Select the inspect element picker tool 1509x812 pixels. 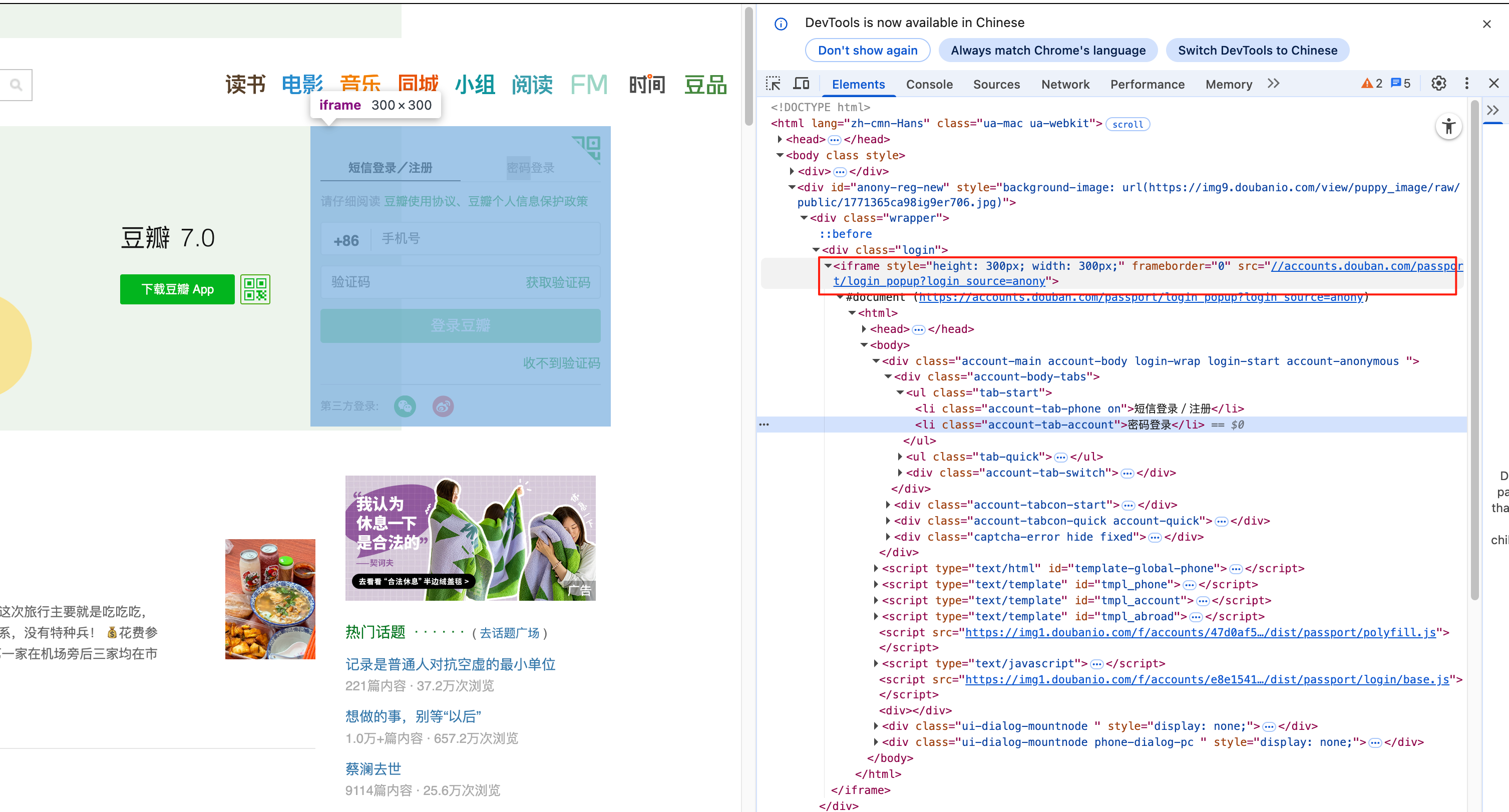[773, 84]
